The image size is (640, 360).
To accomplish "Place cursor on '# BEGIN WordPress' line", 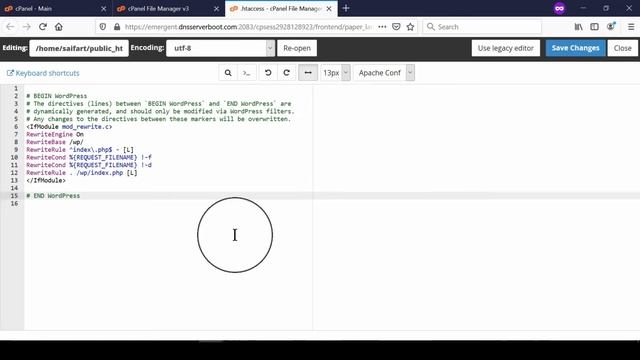I will (57, 96).
